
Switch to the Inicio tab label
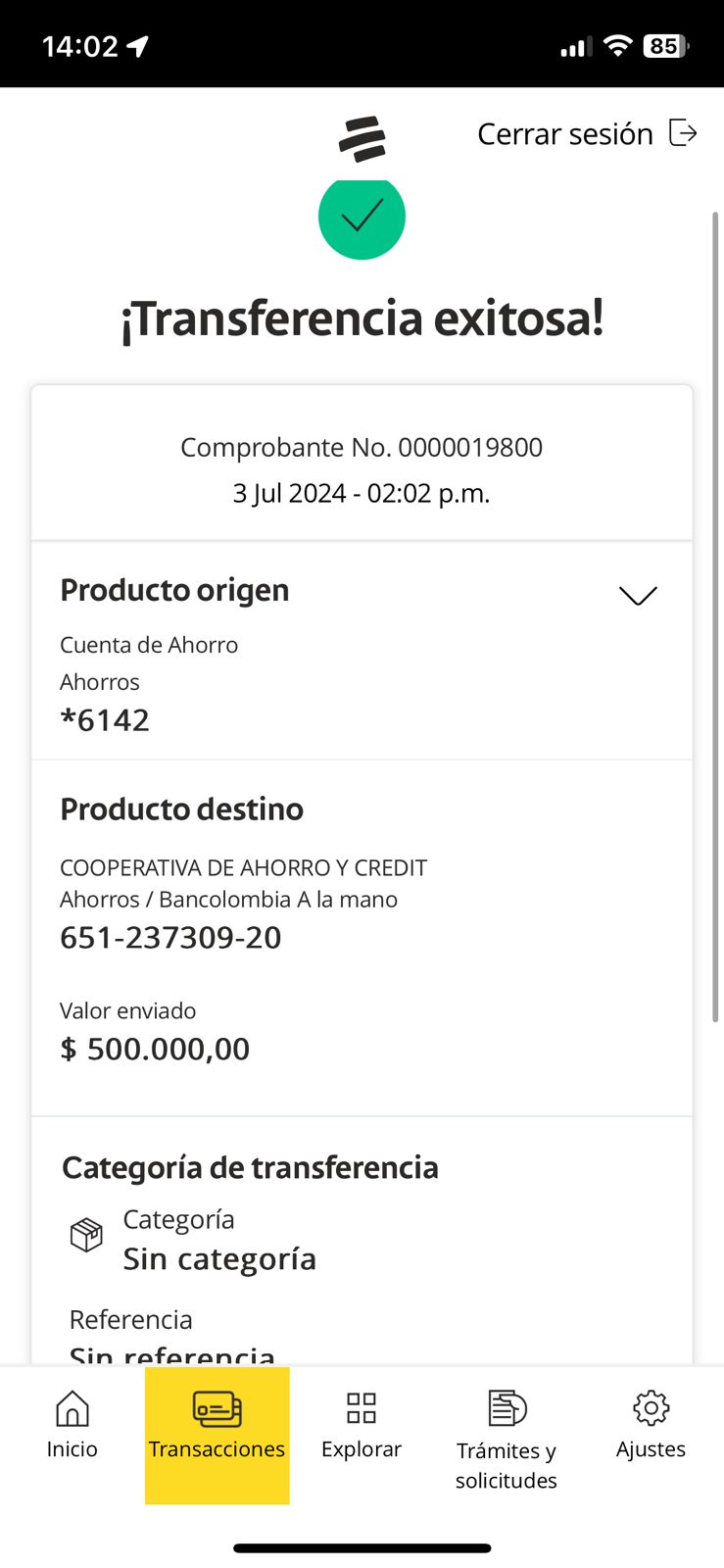tap(72, 1449)
